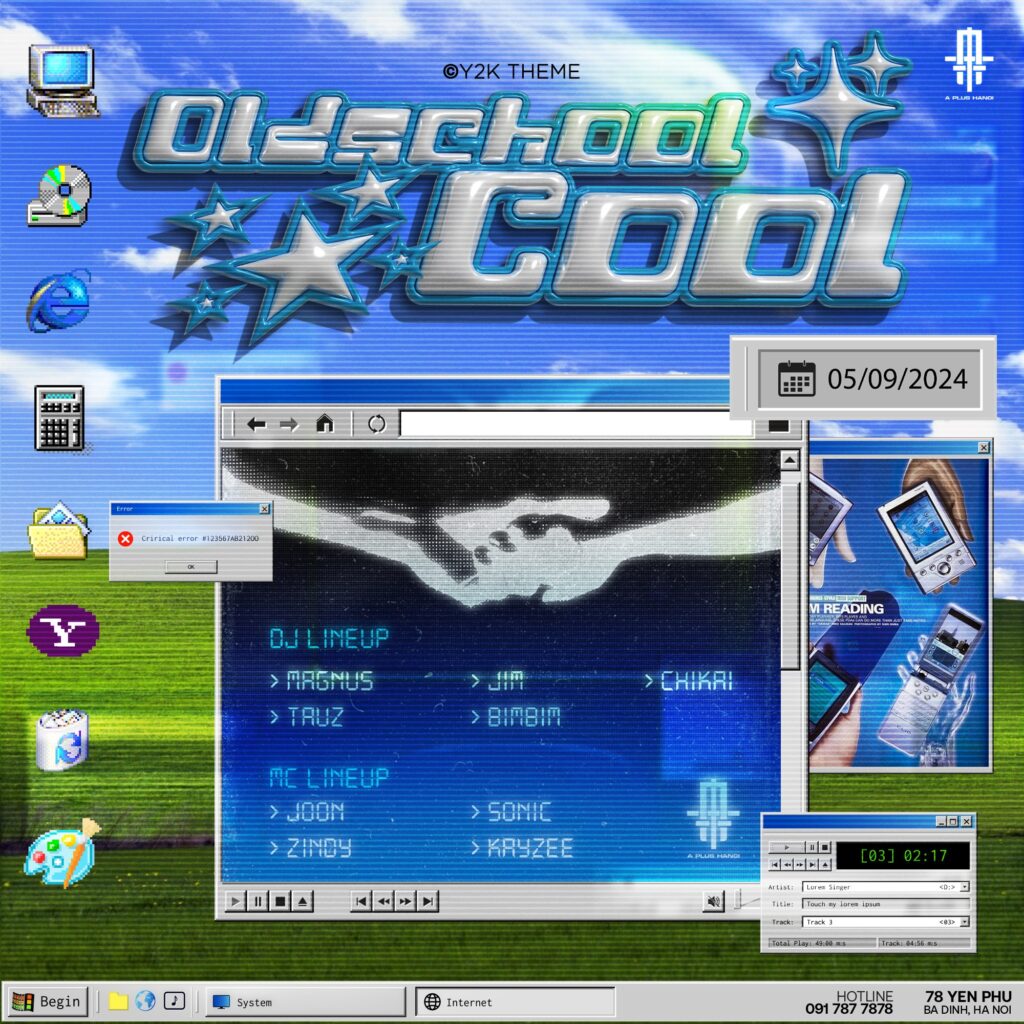Image resolution: width=1024 pixels, height=1024 pixels.
Task: Select CHIKAI in the DJ lineup
Action: 697,681
